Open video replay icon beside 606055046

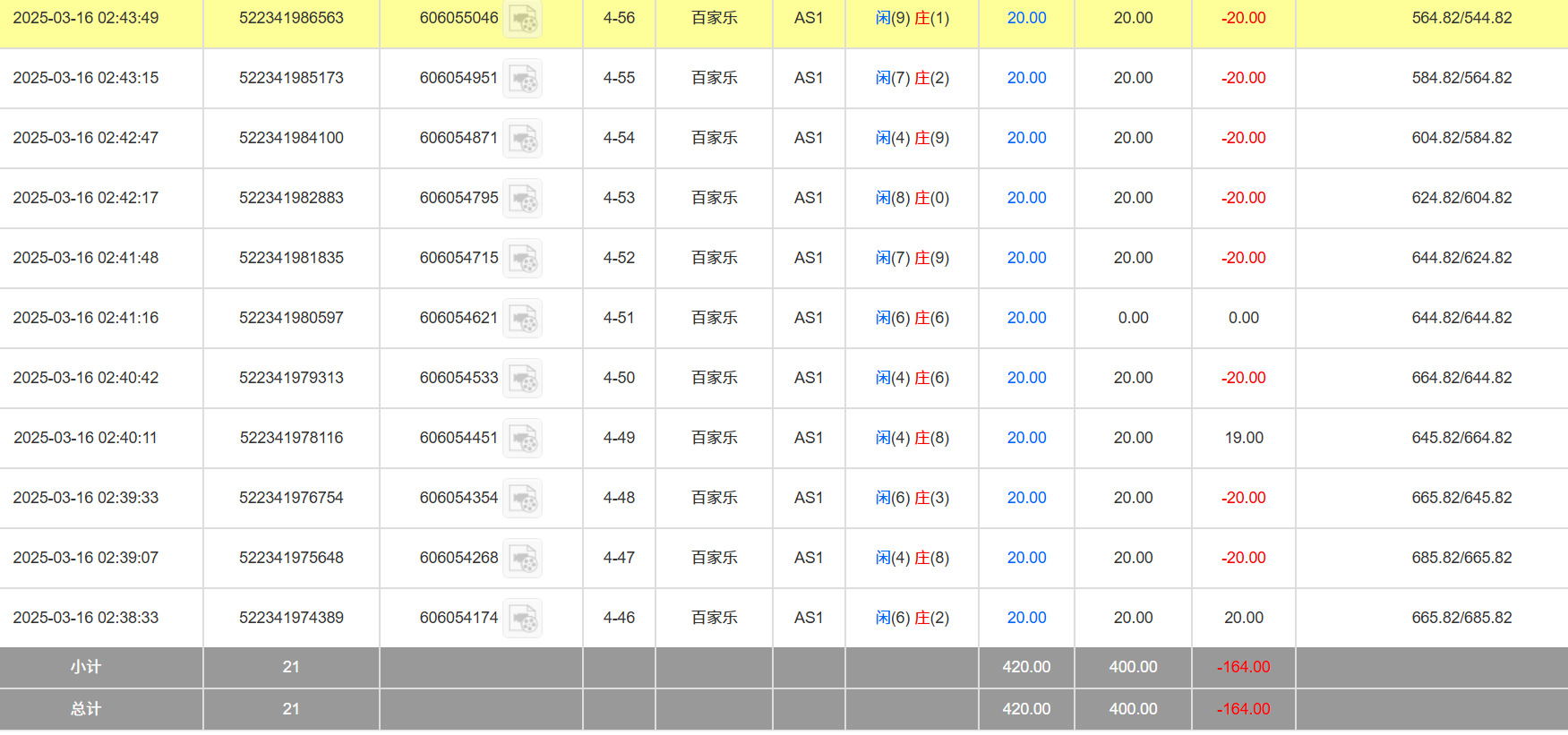tap(522, 19)
